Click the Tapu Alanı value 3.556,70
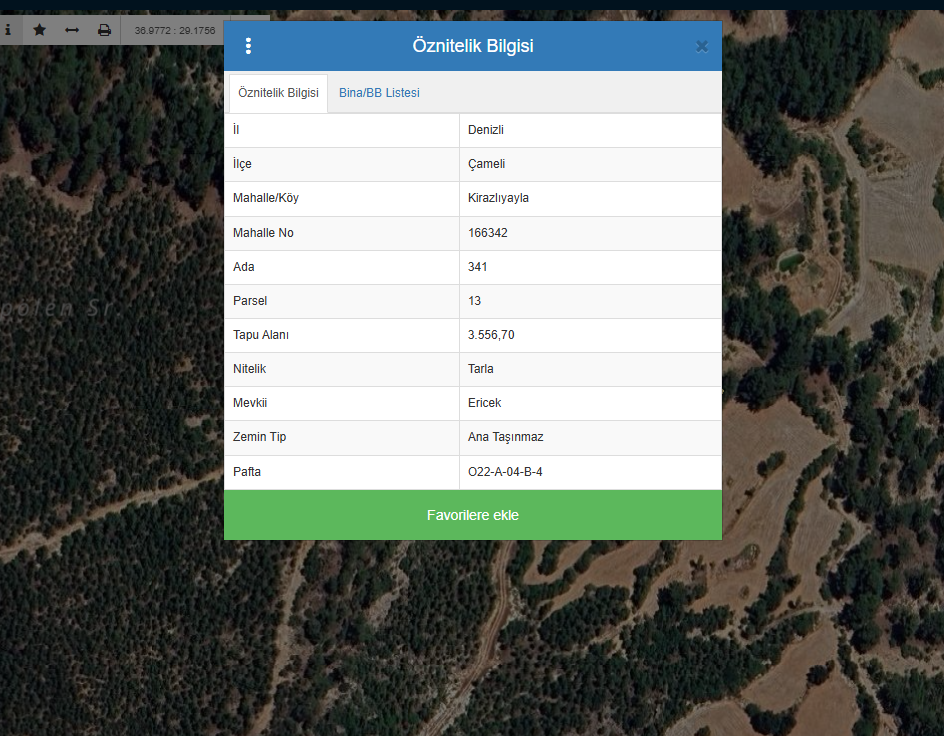 tap(491, 335)
